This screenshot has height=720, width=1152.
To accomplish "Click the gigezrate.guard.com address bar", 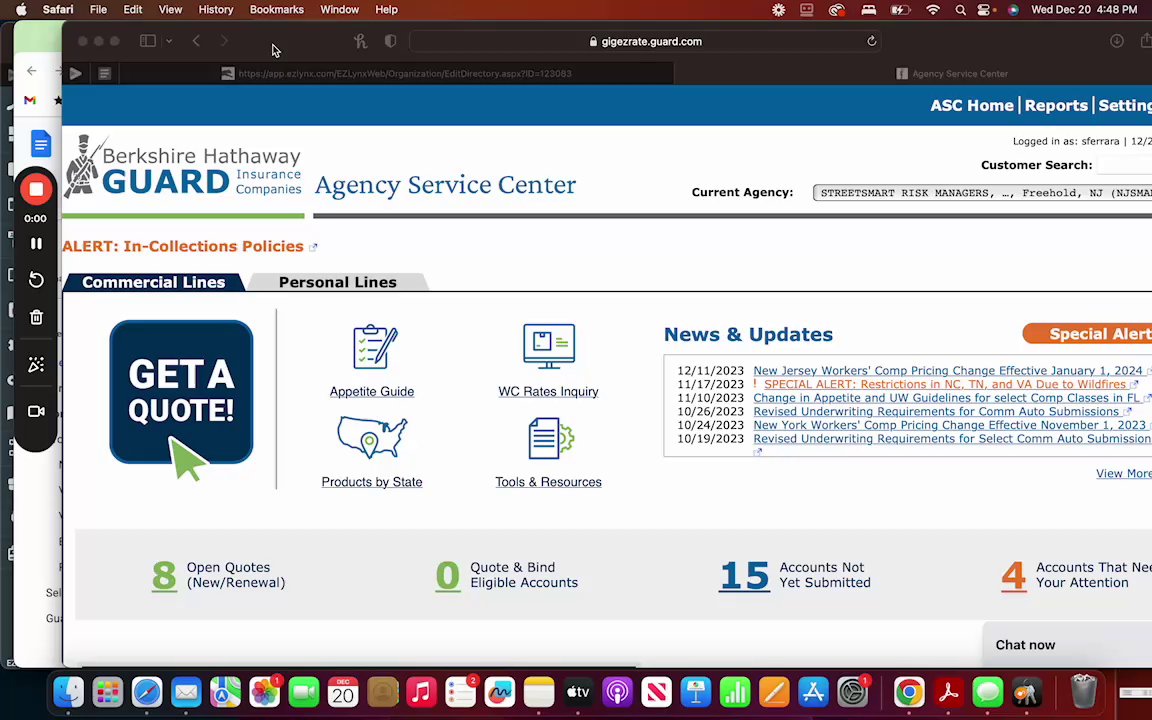I will pos(645,42).
